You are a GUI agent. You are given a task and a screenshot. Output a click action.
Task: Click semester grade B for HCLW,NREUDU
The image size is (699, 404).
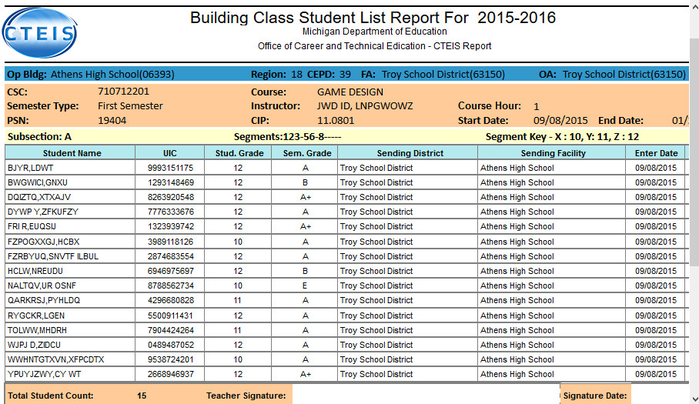305,271
